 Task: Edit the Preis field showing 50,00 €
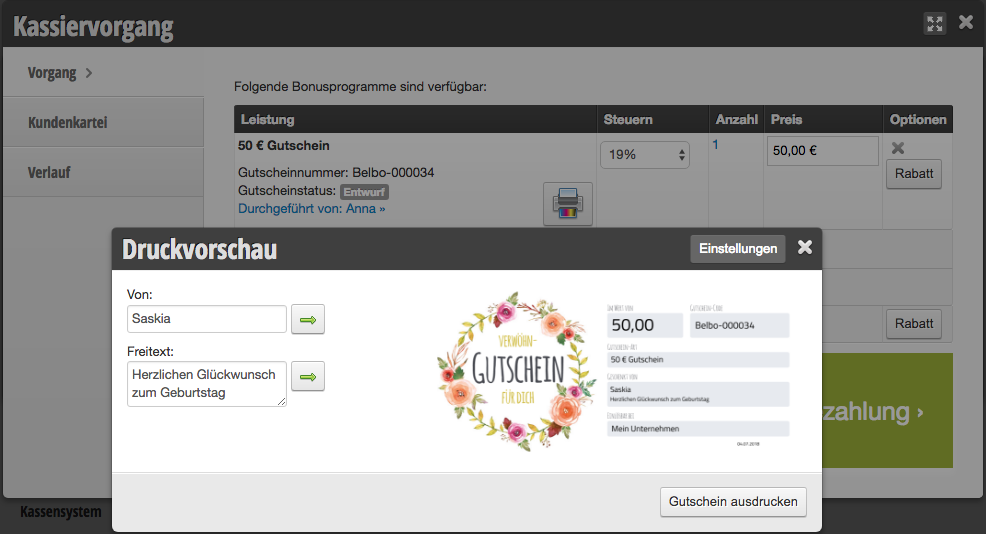point(823,151)
